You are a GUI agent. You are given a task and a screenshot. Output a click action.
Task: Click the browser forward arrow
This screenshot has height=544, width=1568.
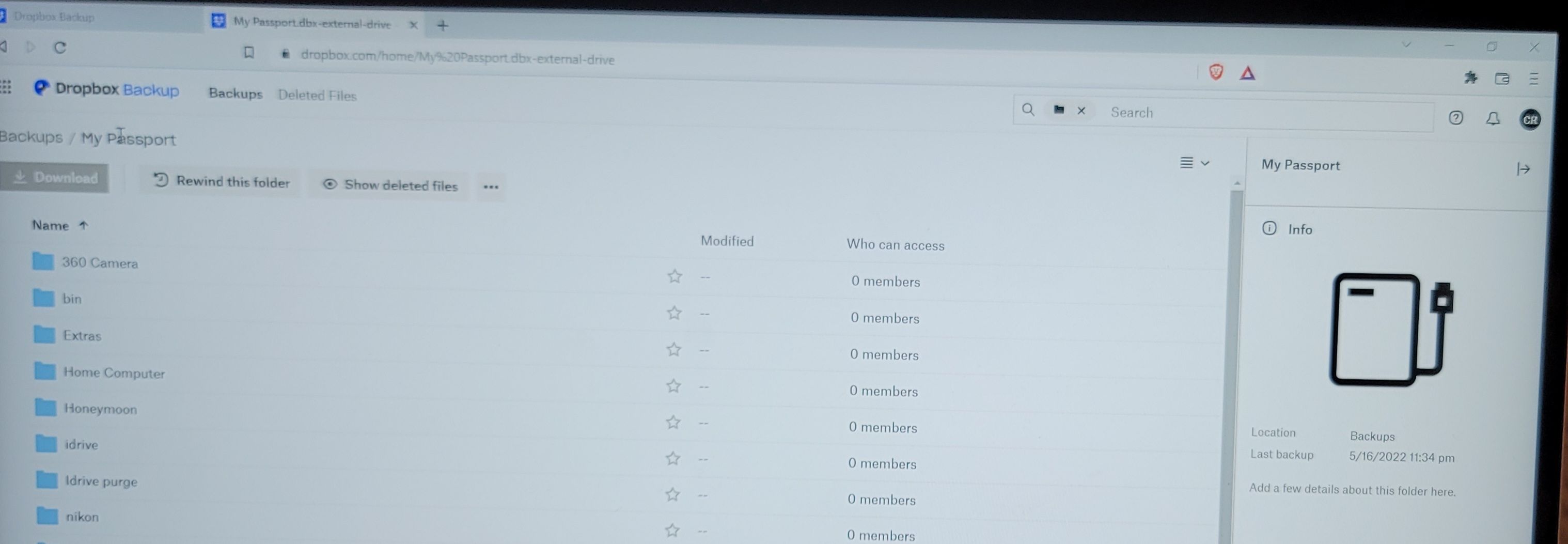tap(30, 47)
